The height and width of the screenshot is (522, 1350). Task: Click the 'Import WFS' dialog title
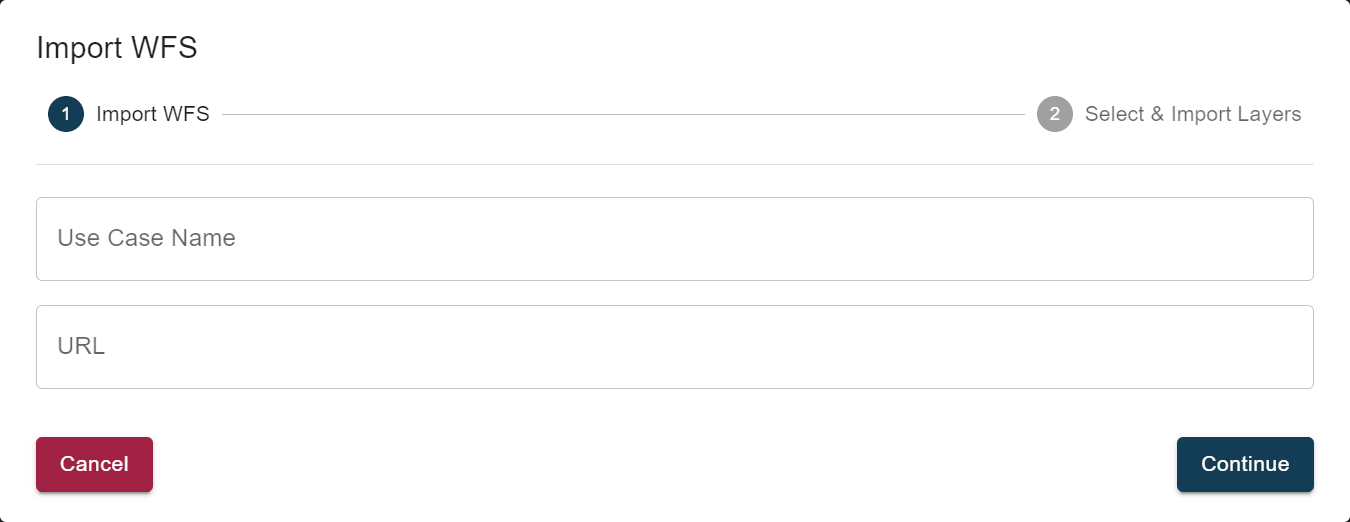click(x=117, y=48)
